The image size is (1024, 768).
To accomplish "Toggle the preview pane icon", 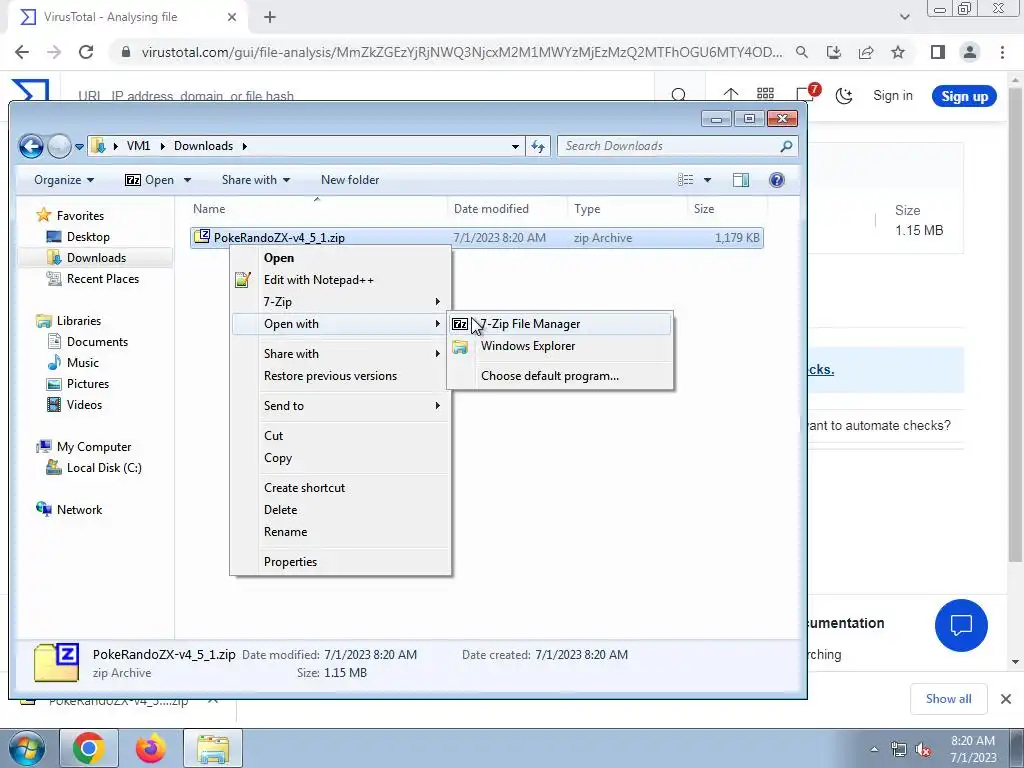I will [741, 180].
